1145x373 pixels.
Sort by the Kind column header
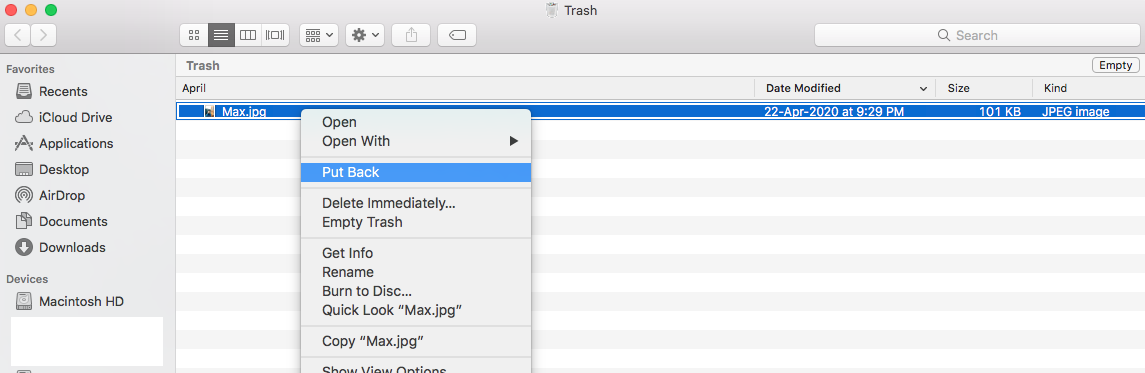click(1088, 88)
